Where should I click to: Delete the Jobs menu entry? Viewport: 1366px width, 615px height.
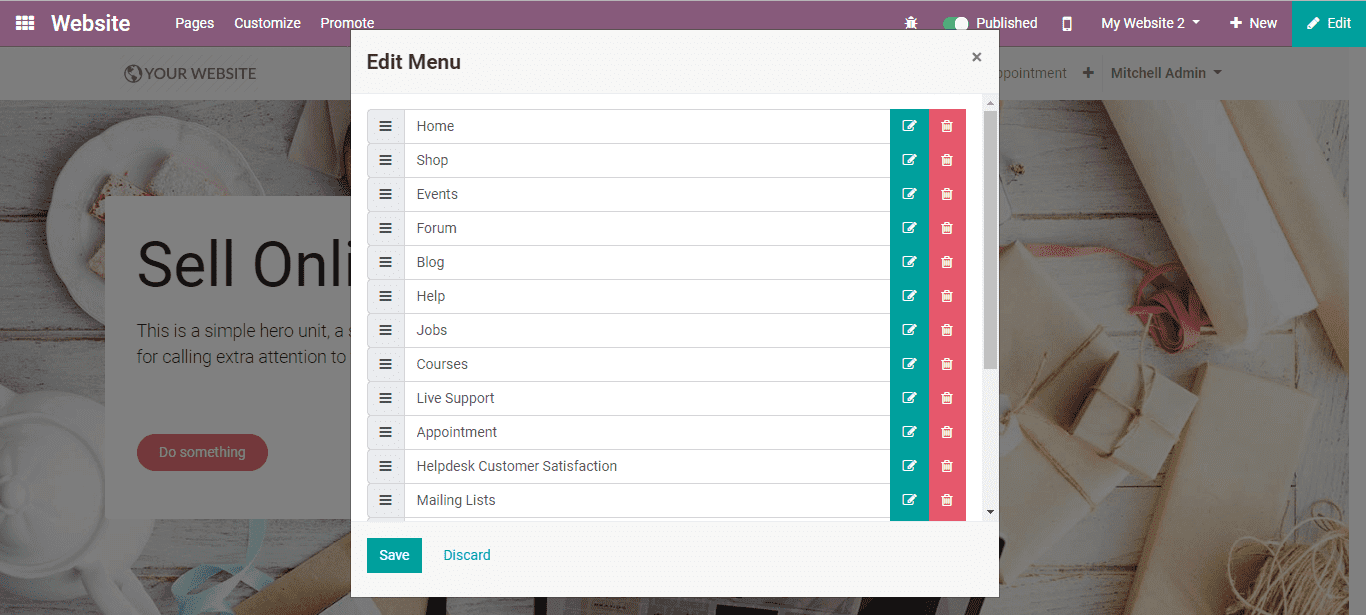(947, 330)
